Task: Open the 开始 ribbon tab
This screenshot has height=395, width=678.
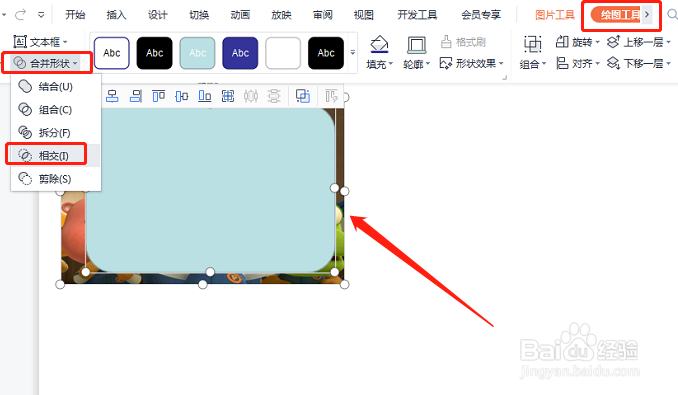Action: tap(75, 15)
